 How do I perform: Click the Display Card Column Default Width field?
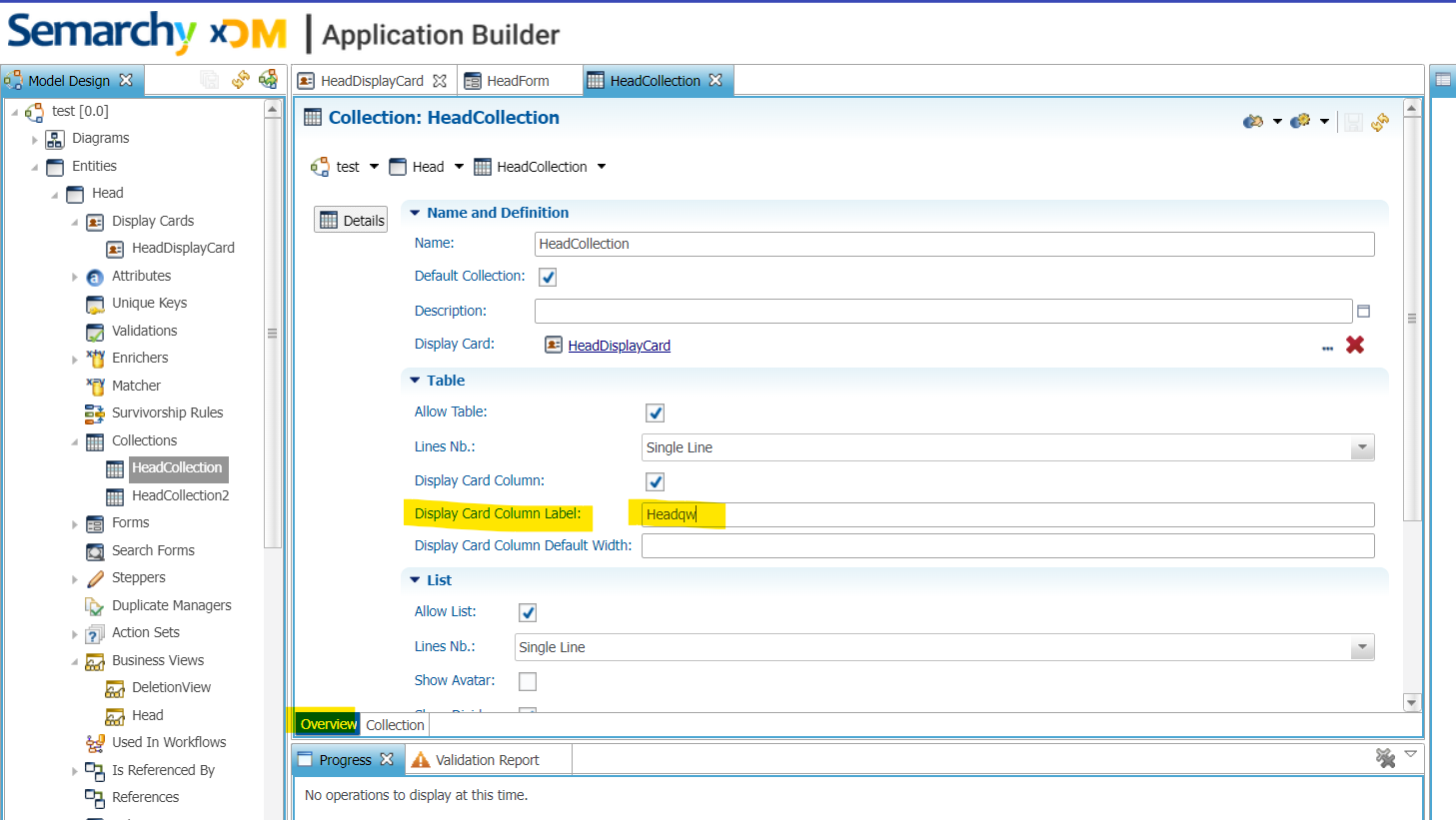click(x=1007, y=545)
